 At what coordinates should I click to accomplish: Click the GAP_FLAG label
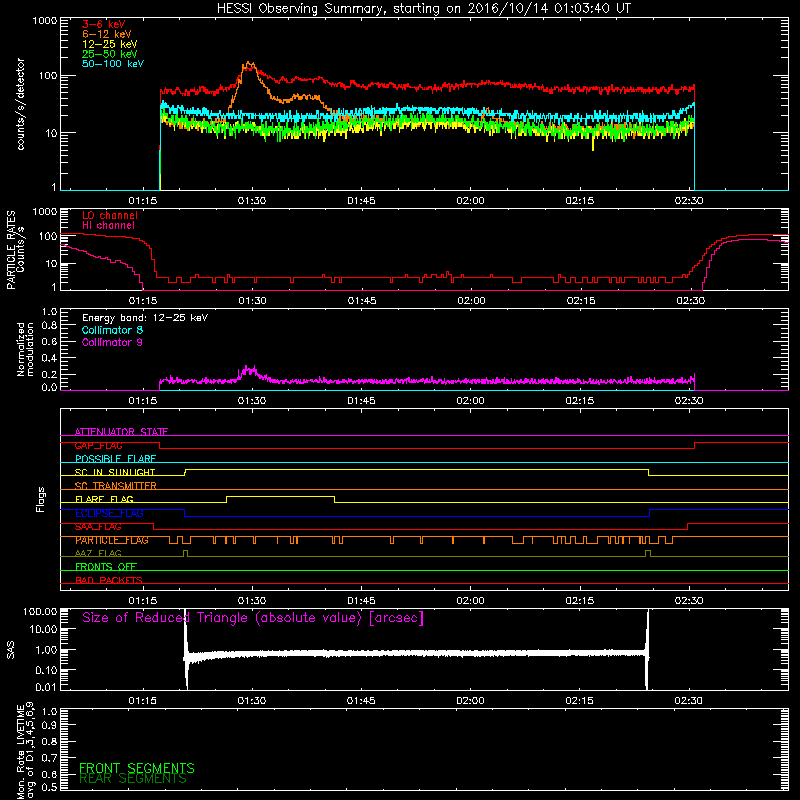pos(98,446)
